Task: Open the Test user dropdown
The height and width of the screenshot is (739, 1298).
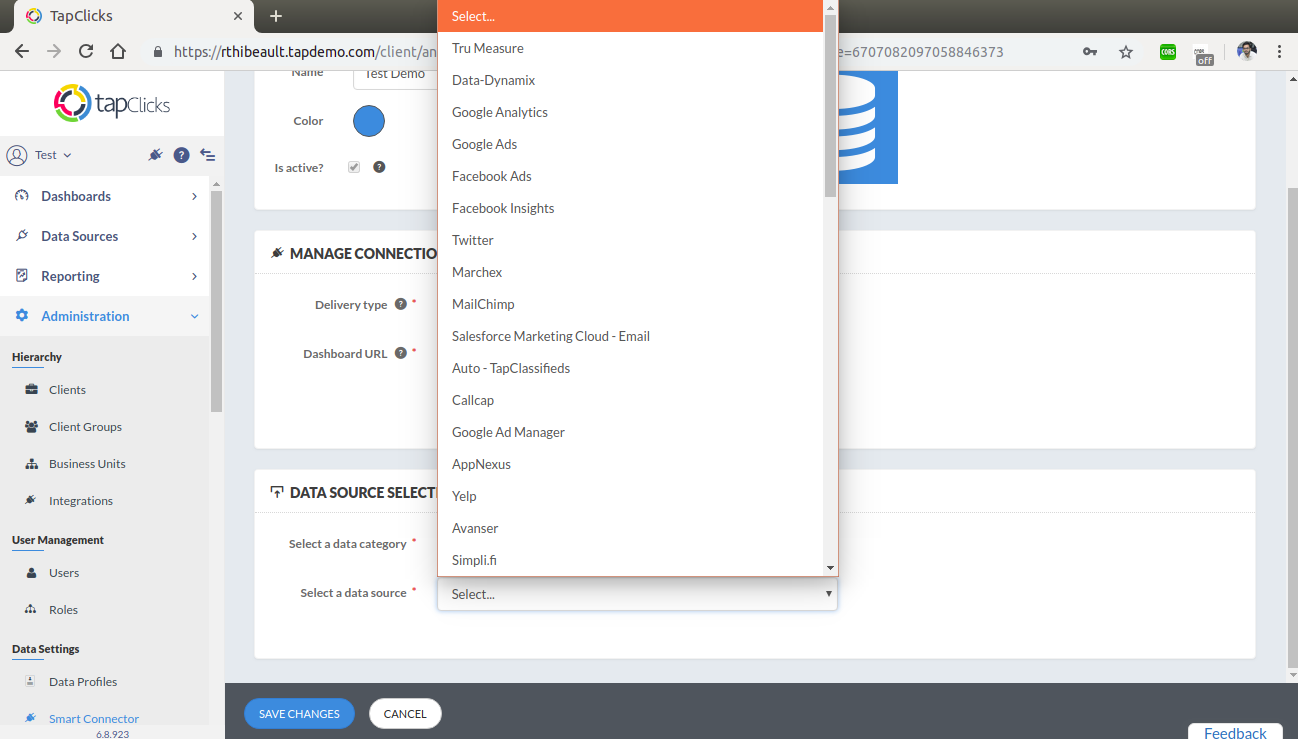Action: pos(53,155)
